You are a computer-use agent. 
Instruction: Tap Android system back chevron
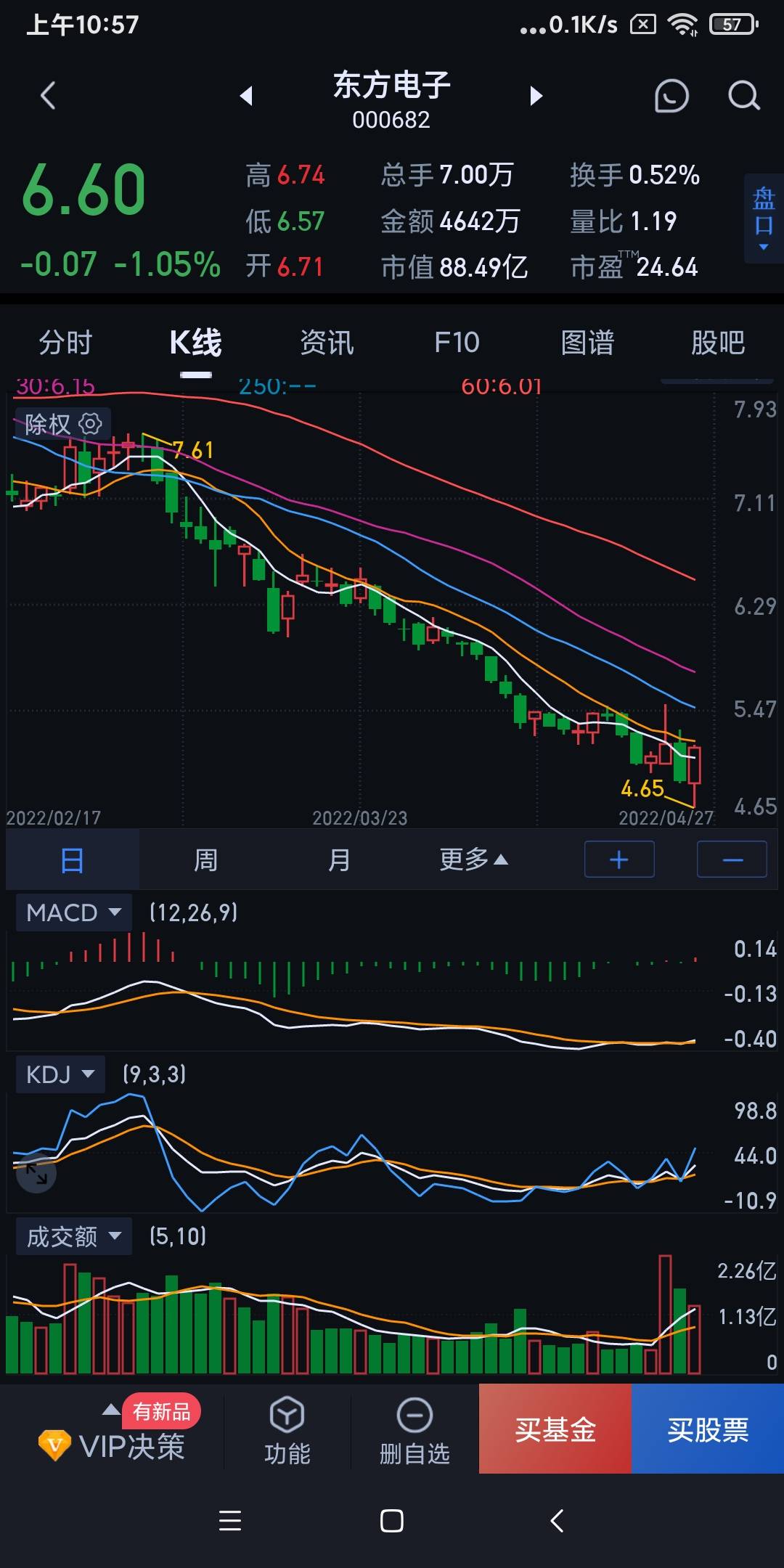557,1520
